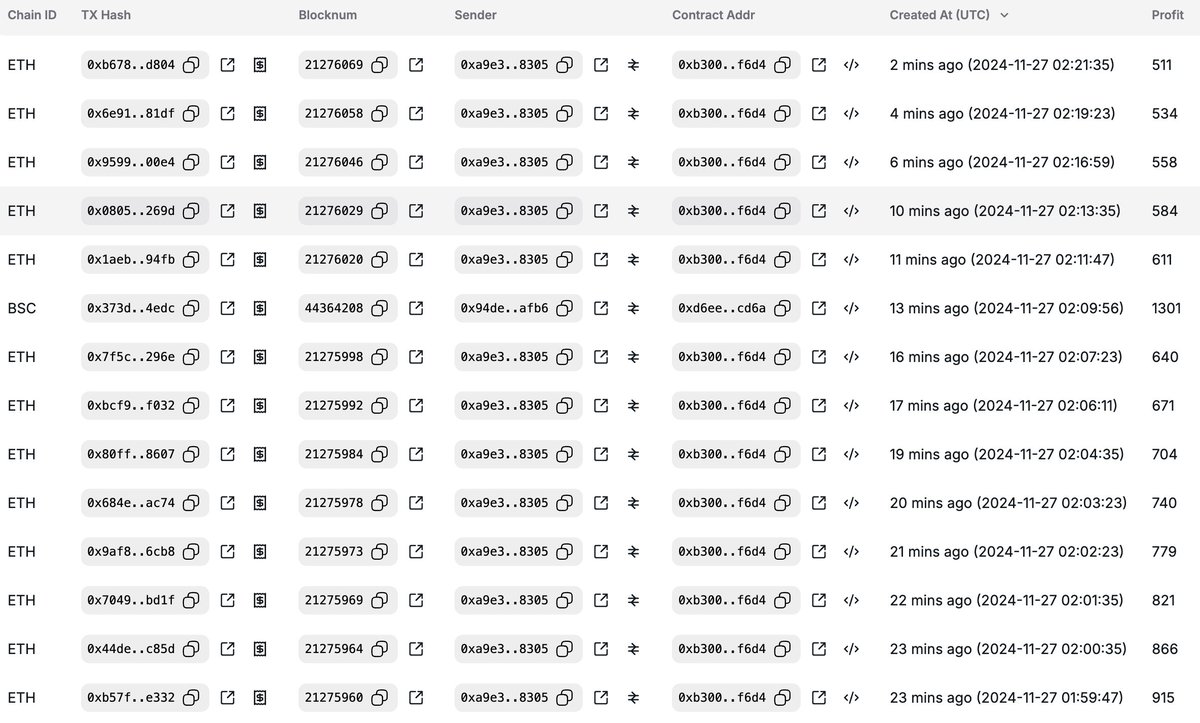
Task: Open block 21276069 external link
Action: (416, 65)
